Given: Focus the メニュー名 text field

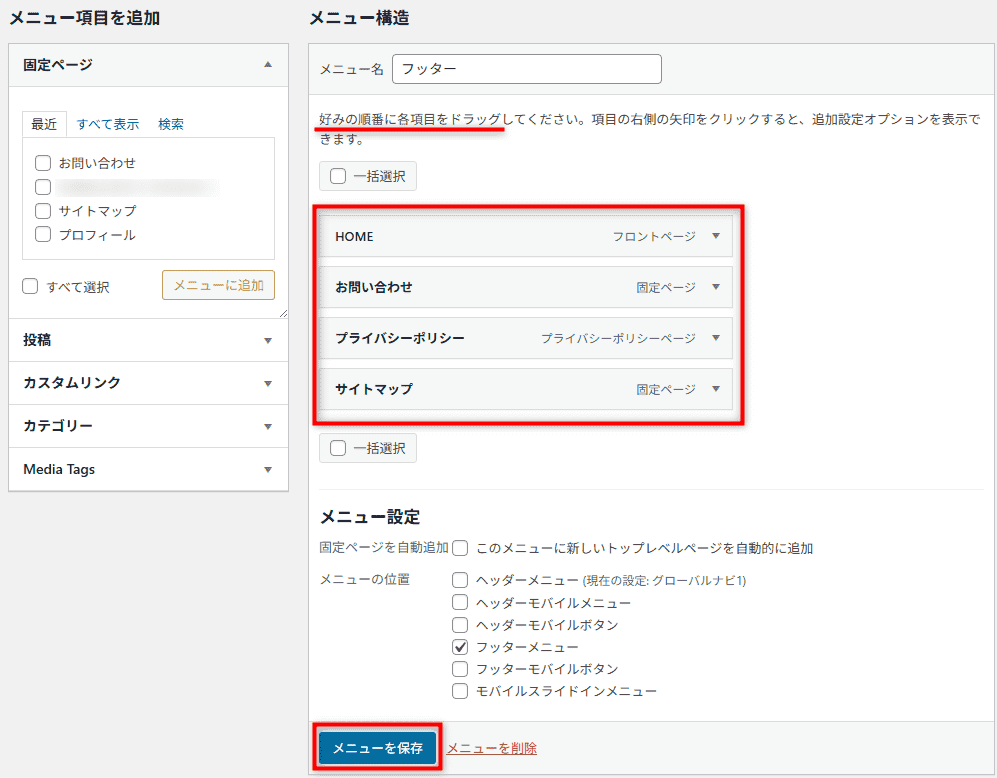Looking at the screenshot, I should 527,69.
